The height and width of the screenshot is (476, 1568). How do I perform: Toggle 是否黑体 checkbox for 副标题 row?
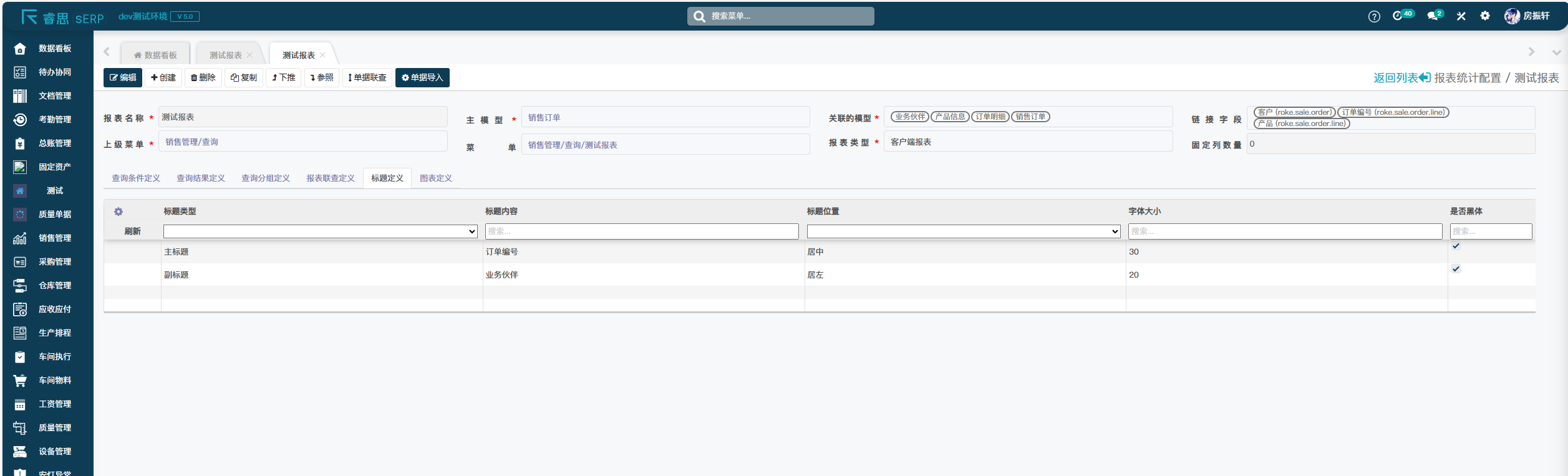coord(1456,269)
